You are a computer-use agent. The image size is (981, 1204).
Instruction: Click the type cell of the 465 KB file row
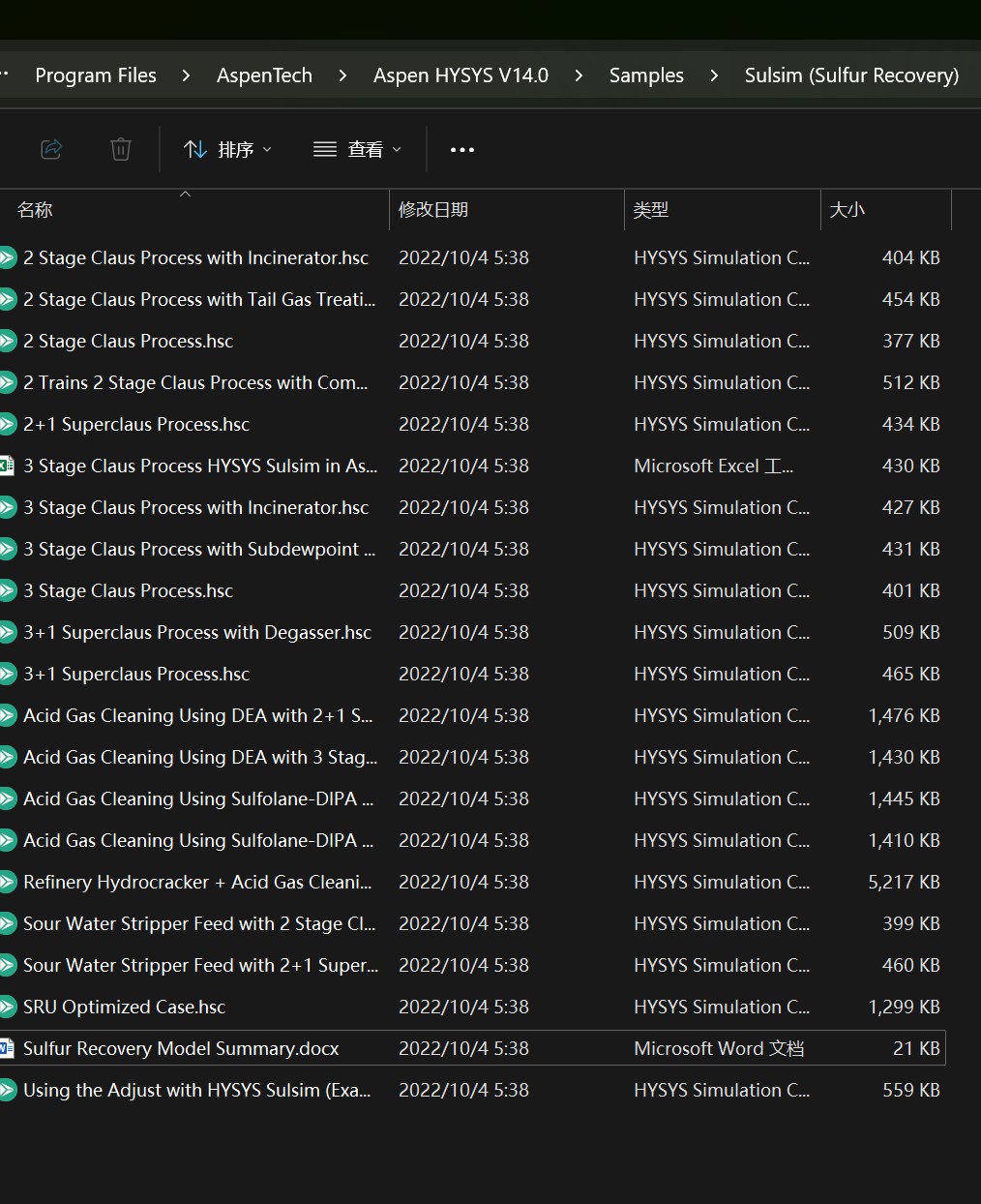pos(722,674)
